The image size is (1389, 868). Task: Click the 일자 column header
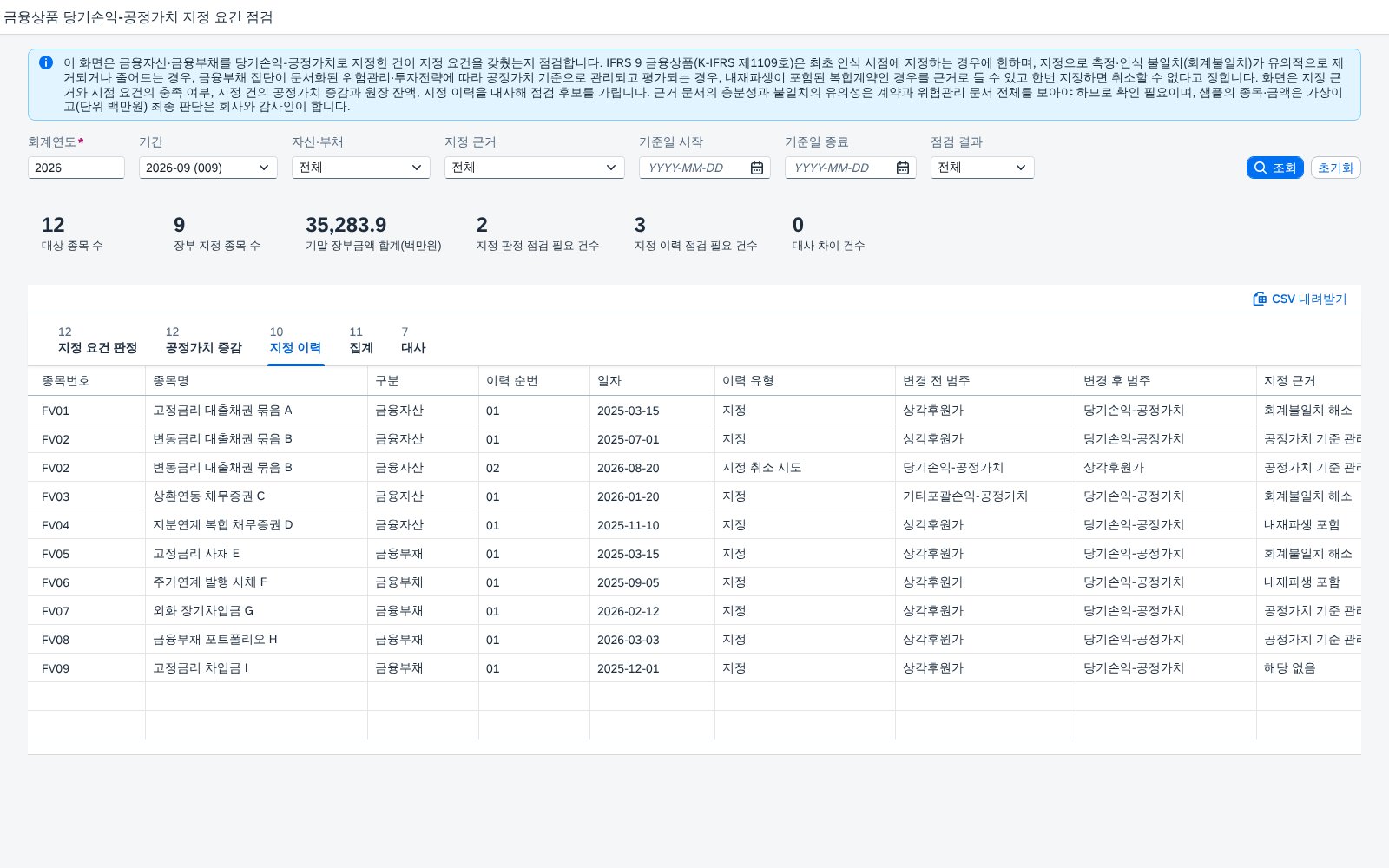pos(653,381)
